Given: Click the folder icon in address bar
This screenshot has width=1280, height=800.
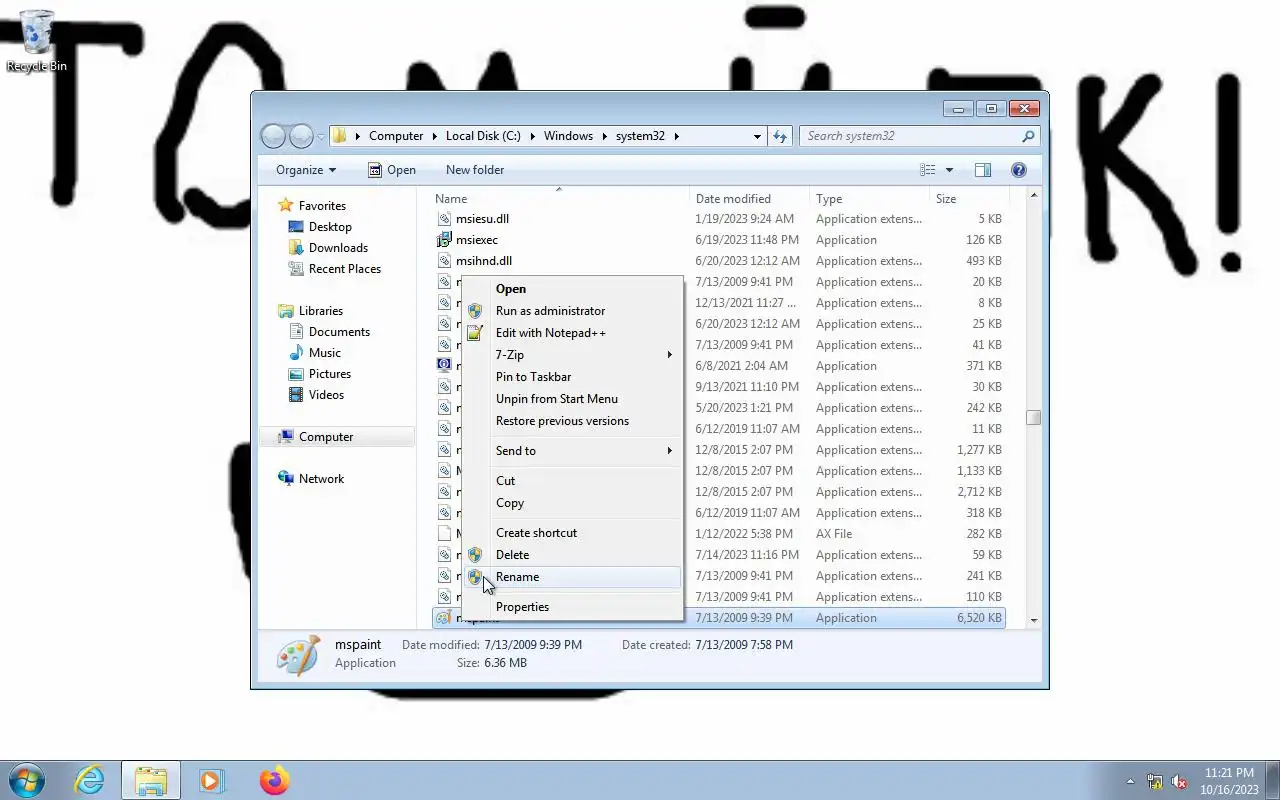Looking at the screenshot, I should 339,136.
